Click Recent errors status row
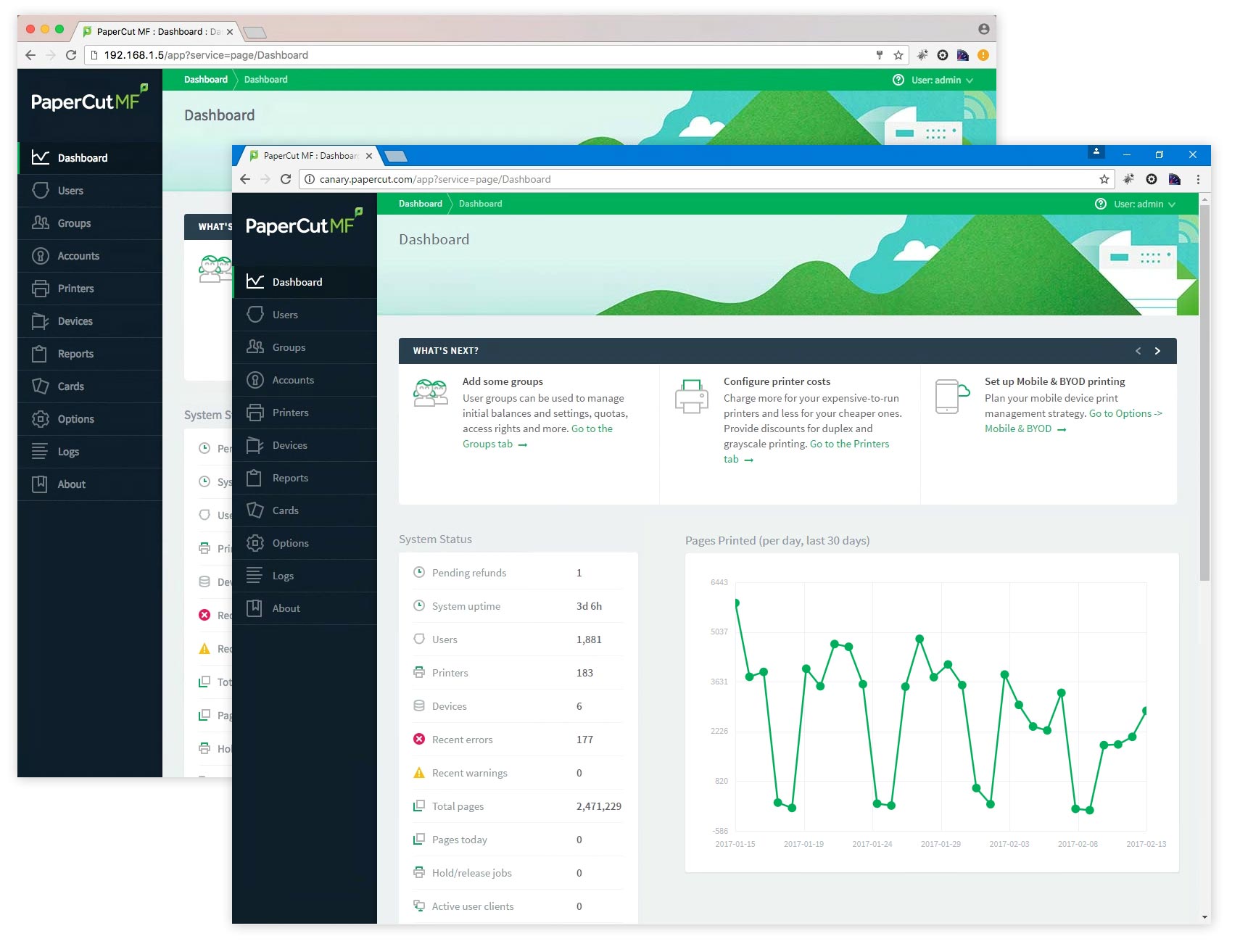The height and width of the screenshot is (952, 1240). (518, 740)
